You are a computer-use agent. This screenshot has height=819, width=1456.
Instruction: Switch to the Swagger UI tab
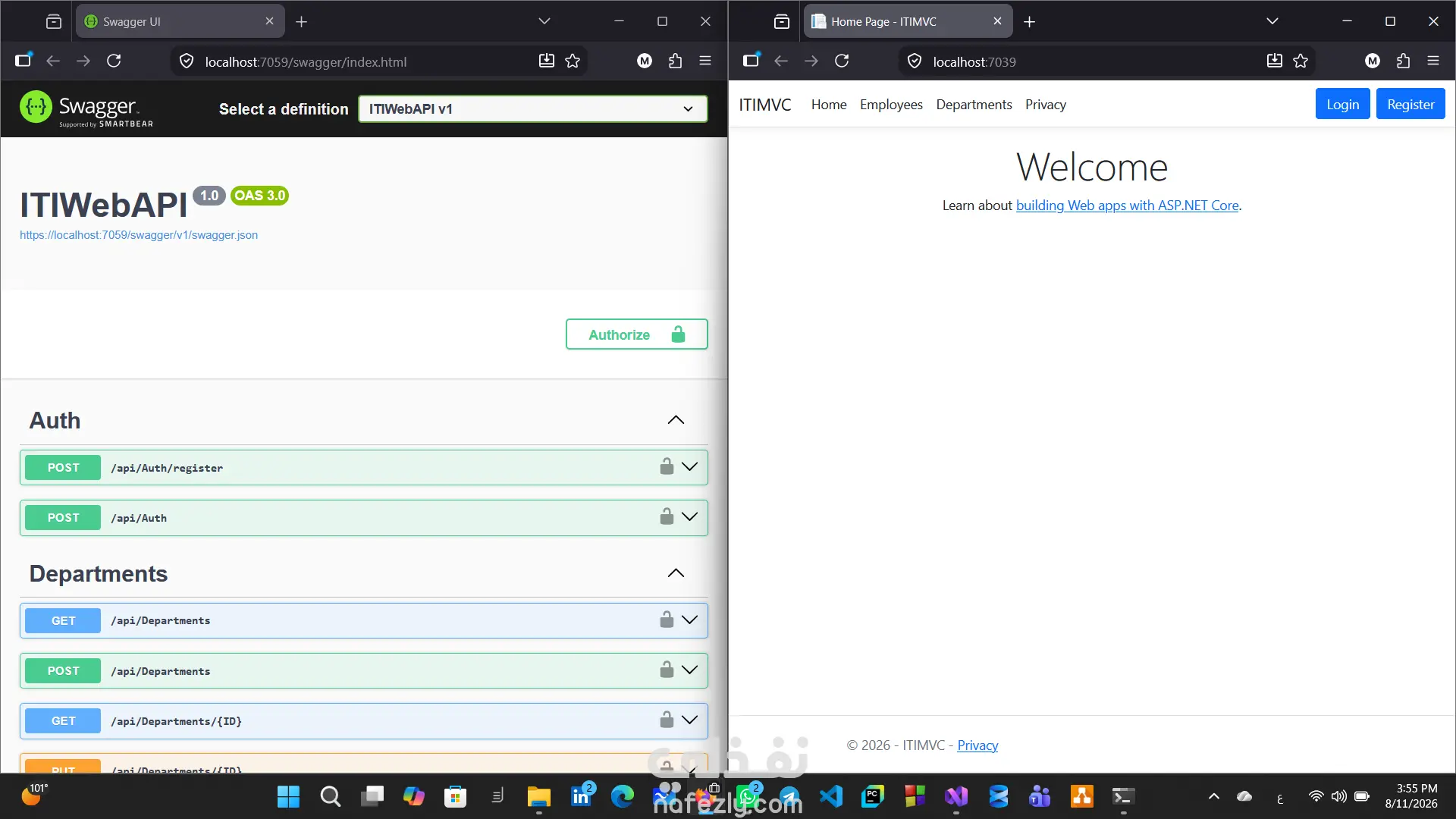180,21
